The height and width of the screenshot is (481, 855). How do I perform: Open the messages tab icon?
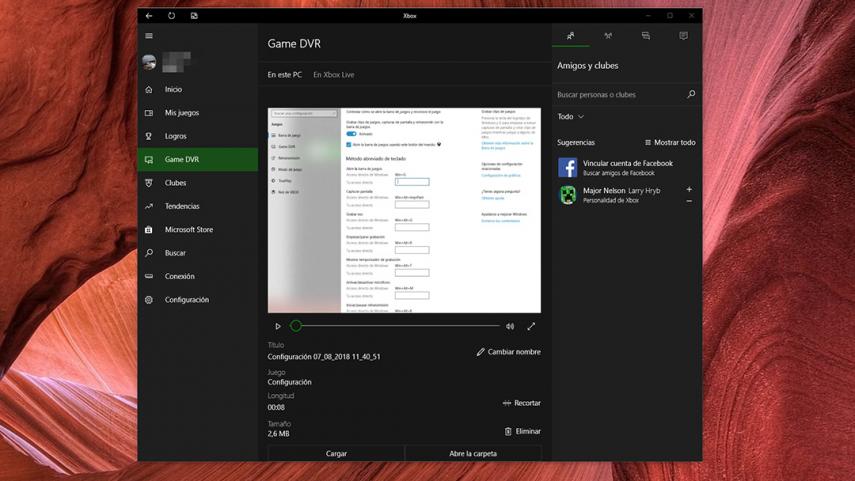(x=646, y=36)
